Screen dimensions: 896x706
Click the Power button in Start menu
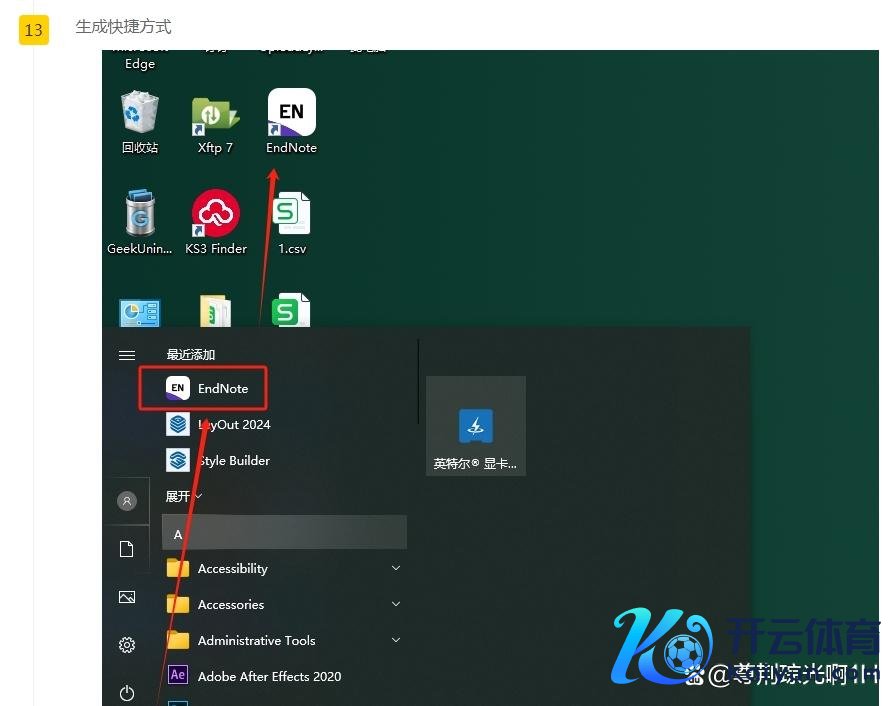(127, 692)
